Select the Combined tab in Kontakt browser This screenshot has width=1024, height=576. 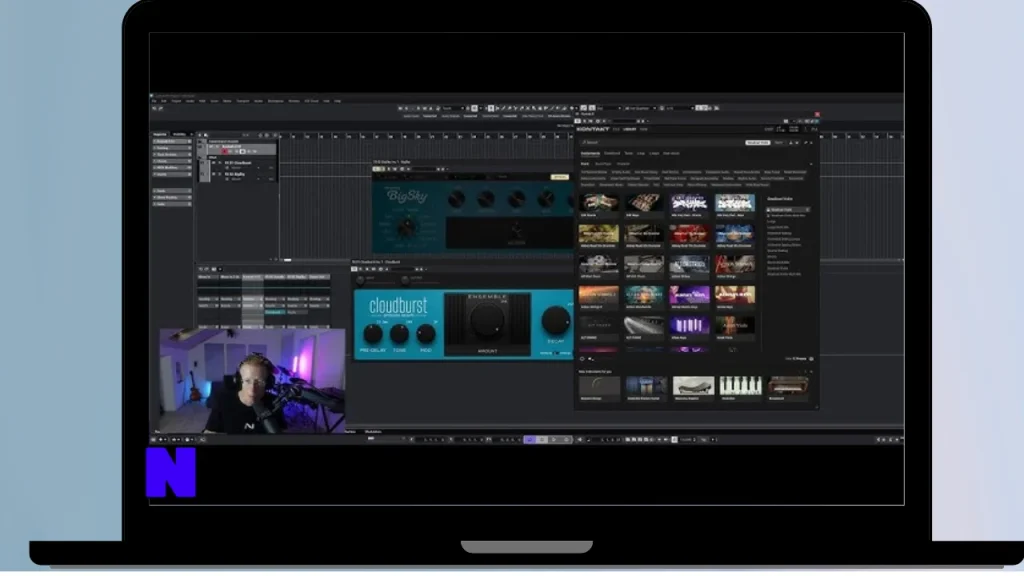click(x=612, y=153)
